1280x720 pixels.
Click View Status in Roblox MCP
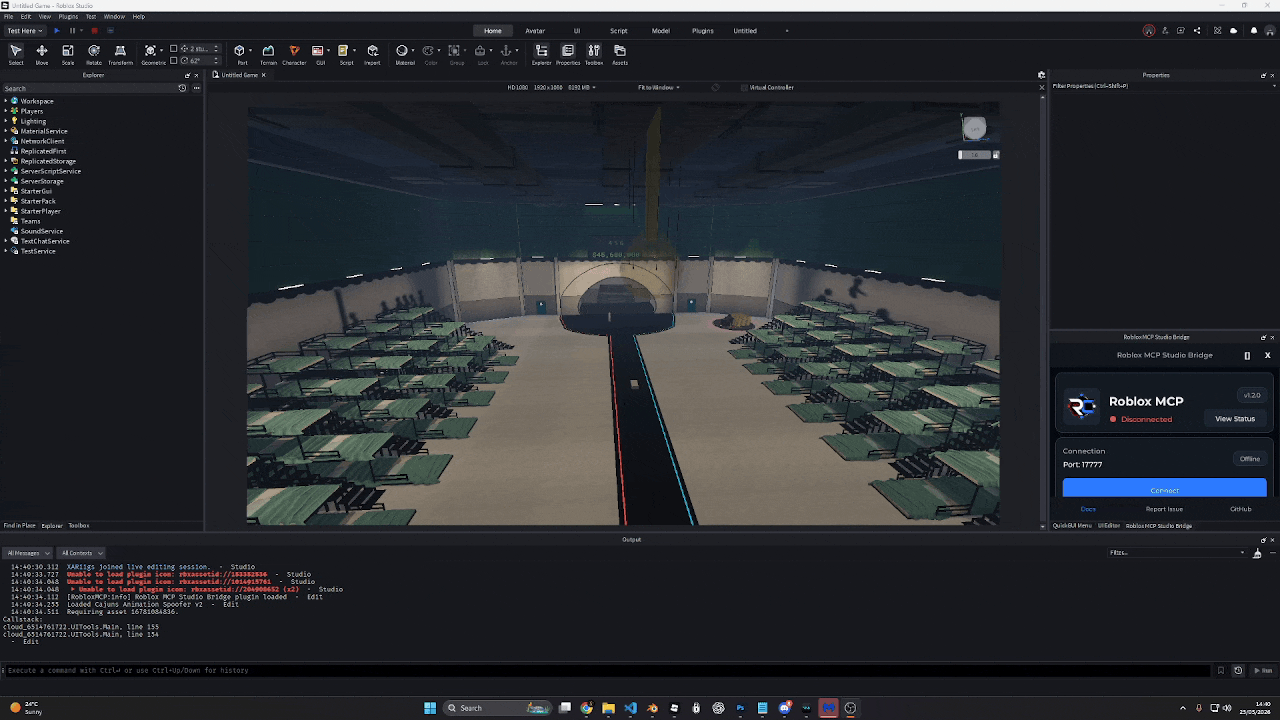pos(1234,419)
